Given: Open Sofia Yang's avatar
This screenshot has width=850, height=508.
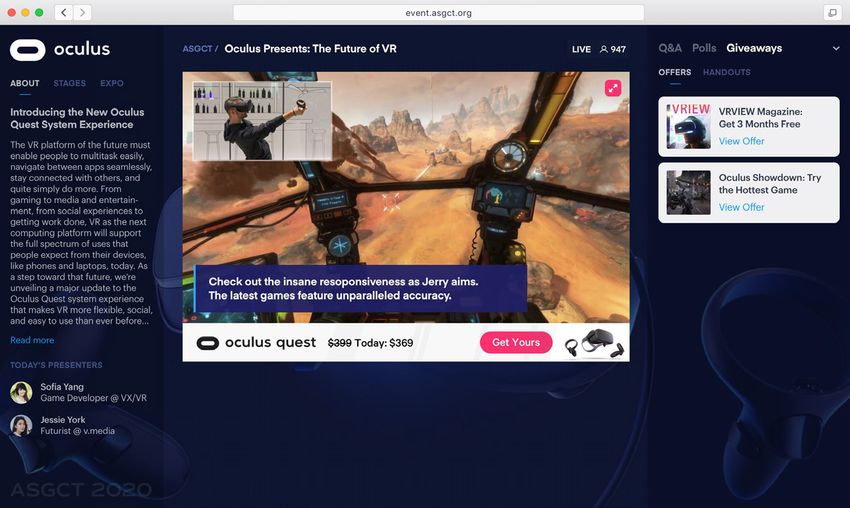Looking at the screenshot, I should tap(21, 393).
